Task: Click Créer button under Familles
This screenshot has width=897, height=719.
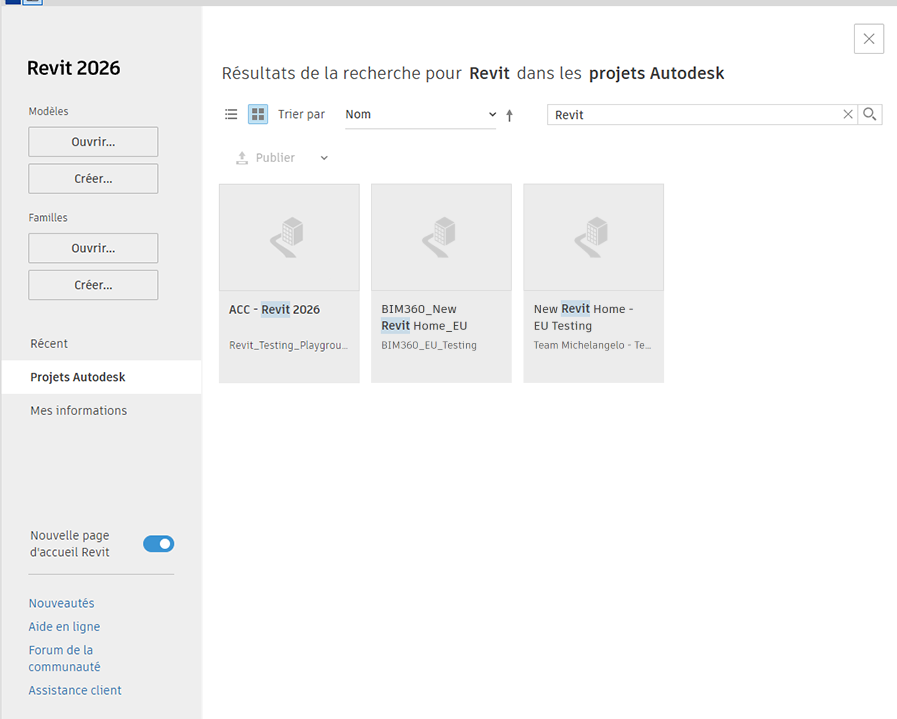Action: 93,285
